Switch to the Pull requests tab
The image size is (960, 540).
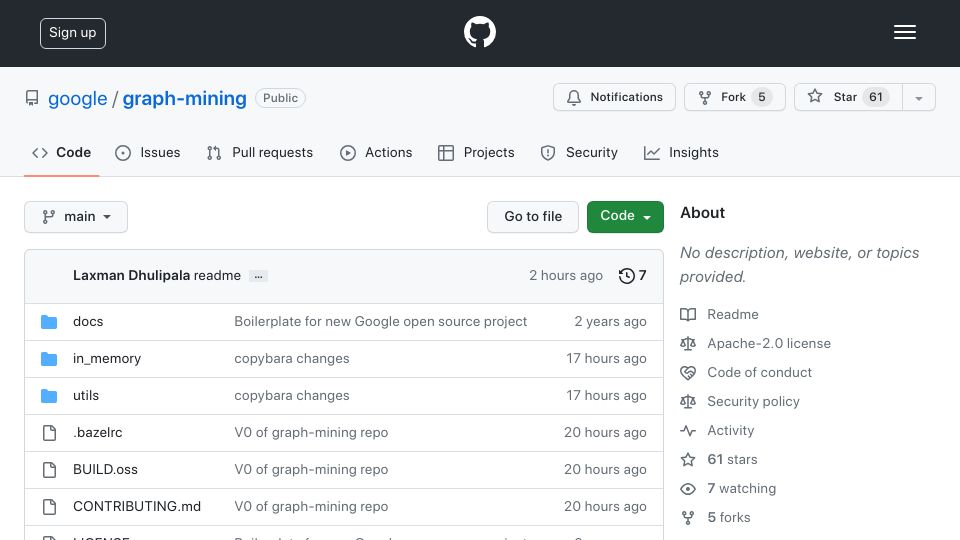[x=260, y=152]
